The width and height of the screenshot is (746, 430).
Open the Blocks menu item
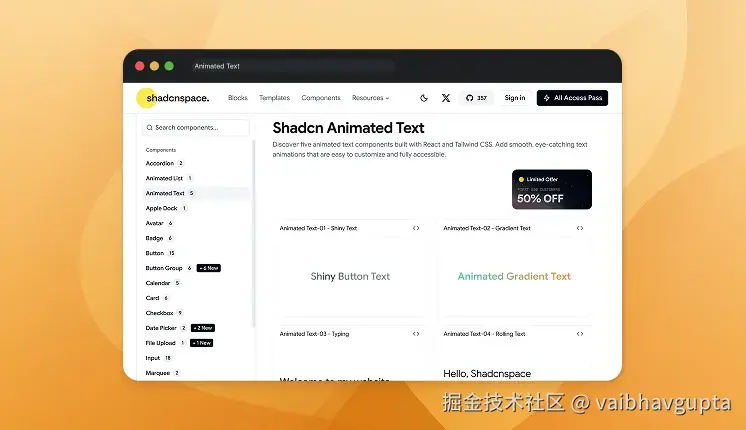point(238,98)
